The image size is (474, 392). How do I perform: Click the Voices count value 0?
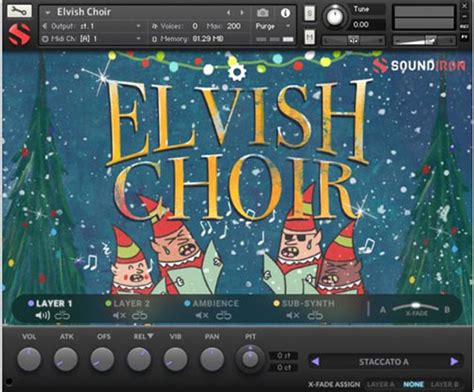[x=195, y=26]
